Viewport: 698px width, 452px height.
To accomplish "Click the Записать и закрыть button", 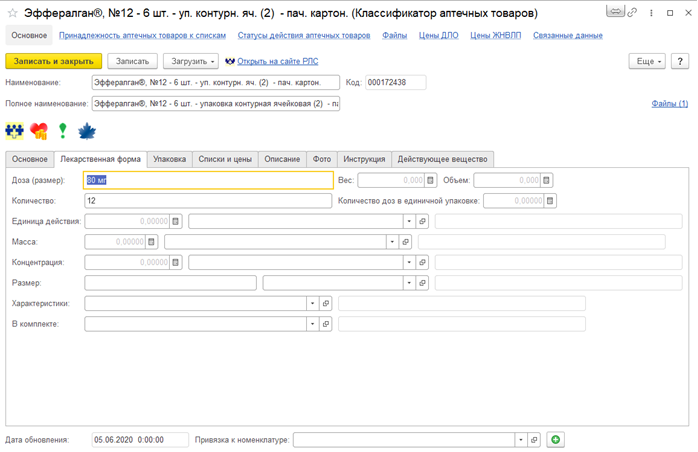I will pos(53,61).
